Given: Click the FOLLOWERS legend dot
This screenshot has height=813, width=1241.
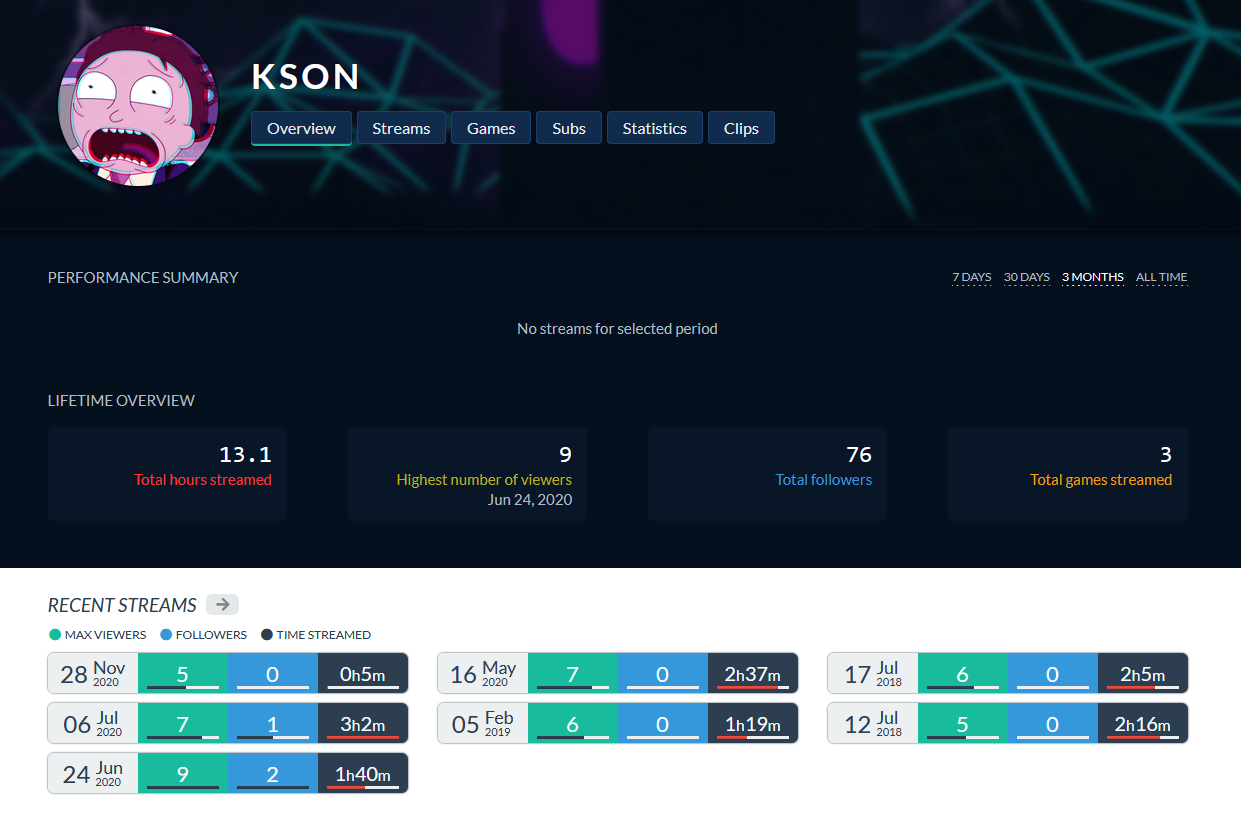Looking at the screenshot, I should pos(166,635).
